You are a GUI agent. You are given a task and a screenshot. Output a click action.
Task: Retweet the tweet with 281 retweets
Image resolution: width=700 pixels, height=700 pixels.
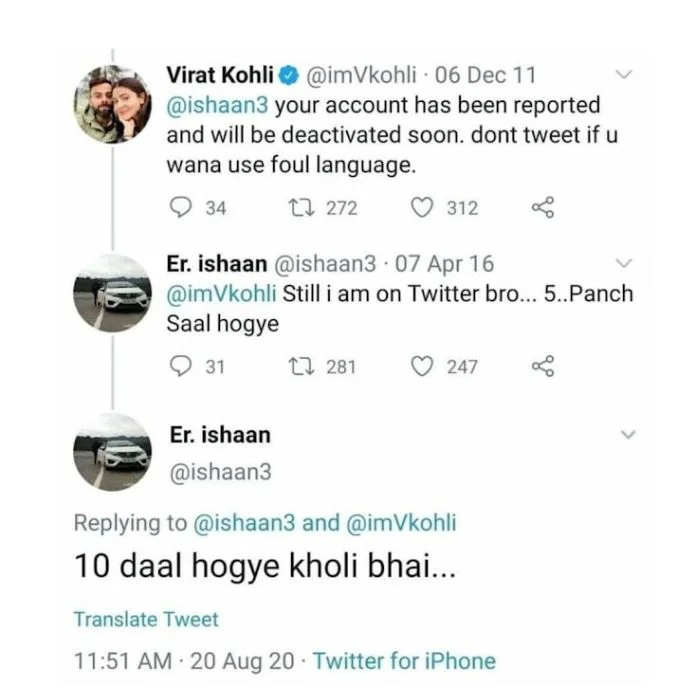[x=298, y=366]
